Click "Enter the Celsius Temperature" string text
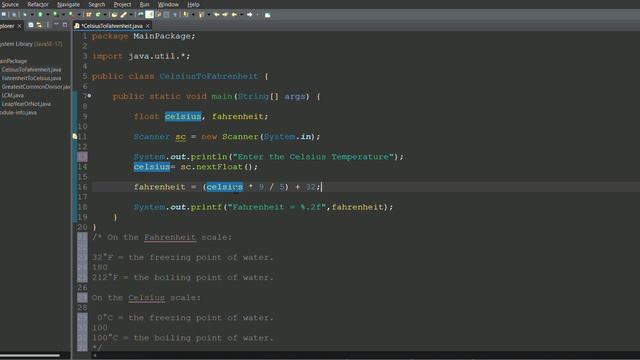 pyautogui.click(x=313, y=157)
